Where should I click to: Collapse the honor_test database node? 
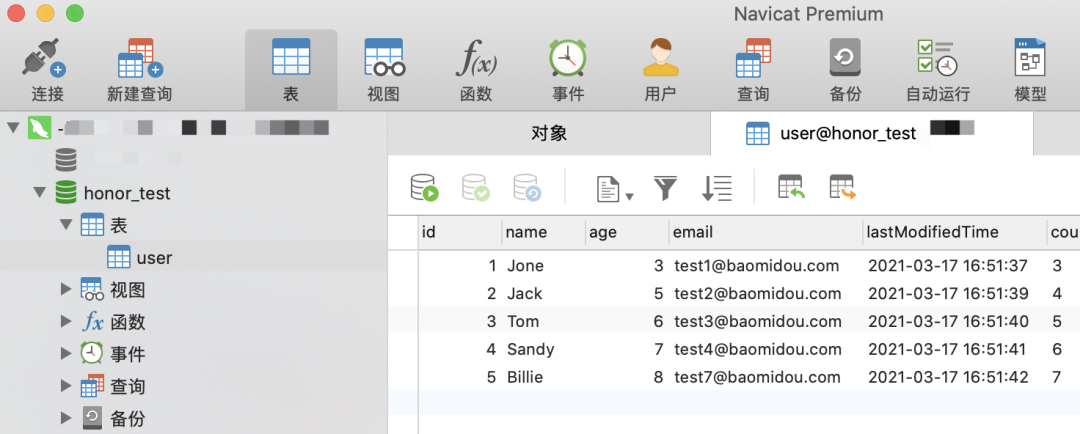40,193
